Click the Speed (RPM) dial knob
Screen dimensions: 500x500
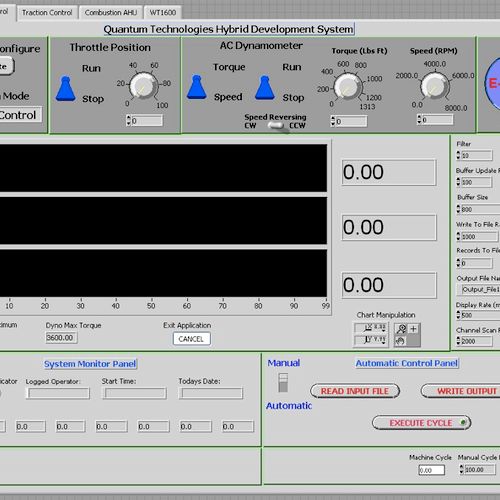tap(434, 86)
